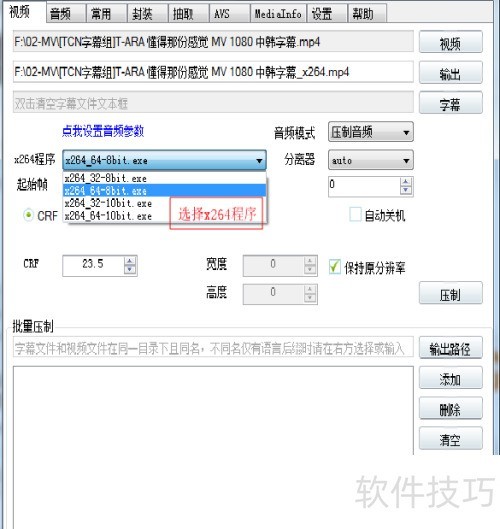The height and width of the screenshot is (529, 500).
Task: Click the 添加 button in batch section
Action: tap(451, 378)
